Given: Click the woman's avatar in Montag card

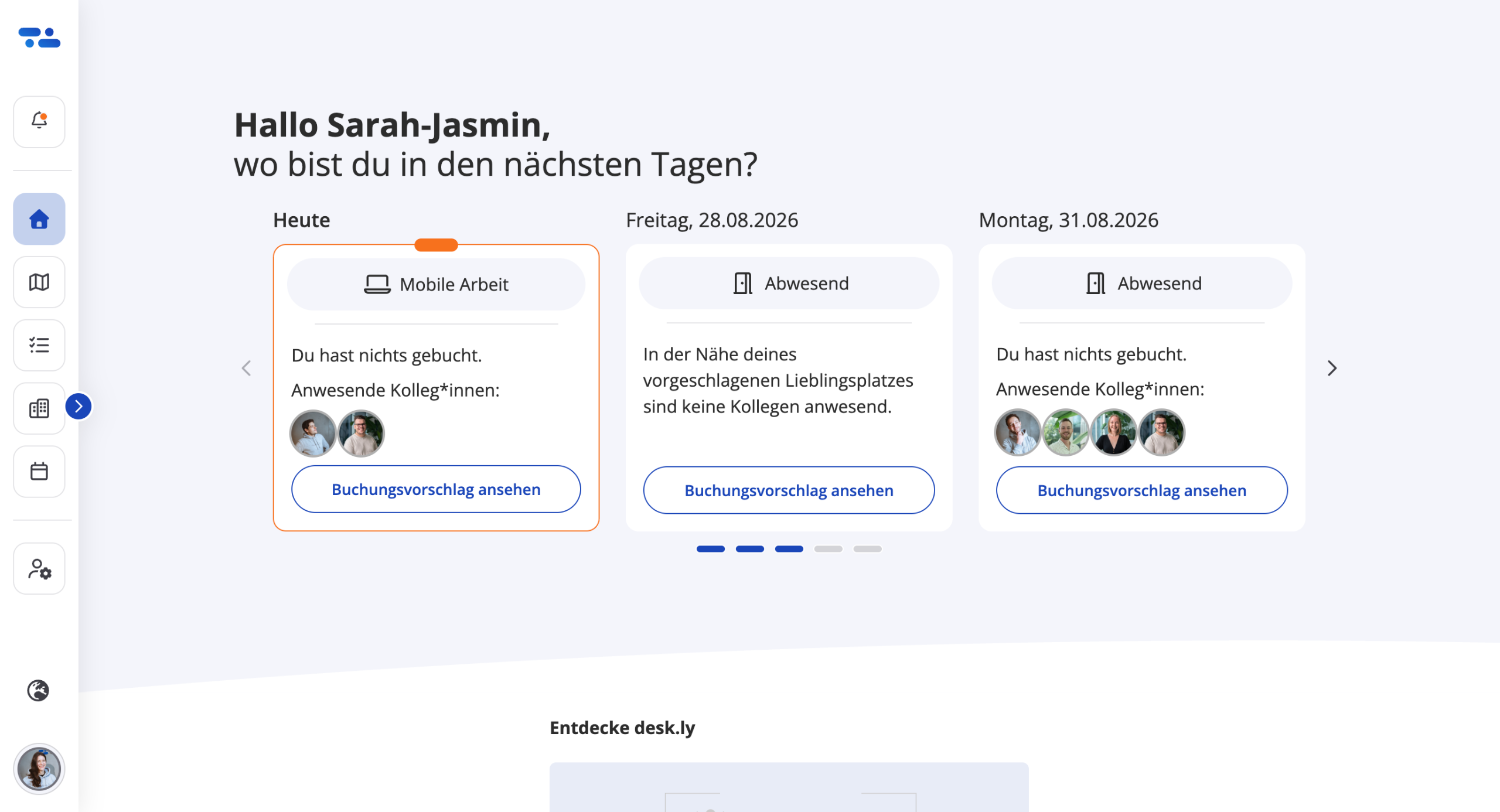Looking at the screenshot, I should click(1114, 432).
